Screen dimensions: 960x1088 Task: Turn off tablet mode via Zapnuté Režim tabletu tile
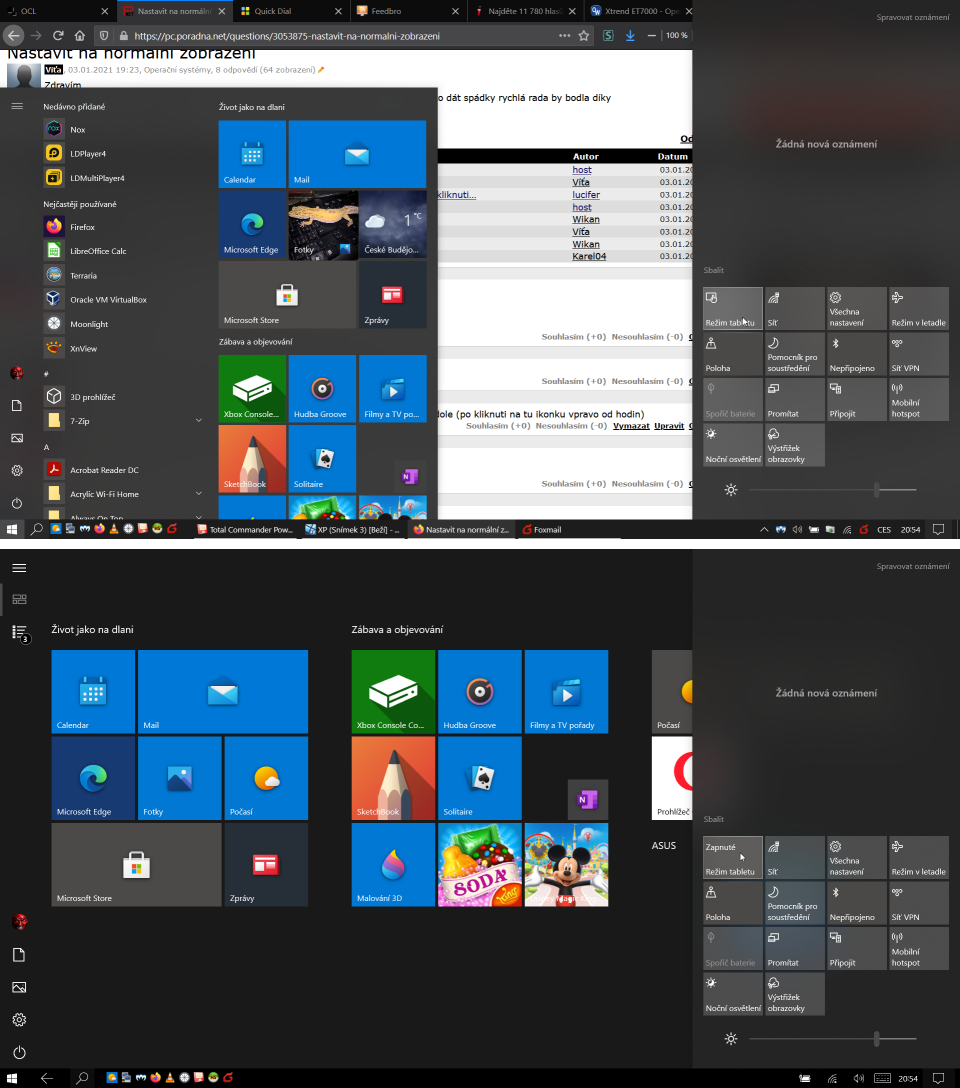click(x=732, y=858)
